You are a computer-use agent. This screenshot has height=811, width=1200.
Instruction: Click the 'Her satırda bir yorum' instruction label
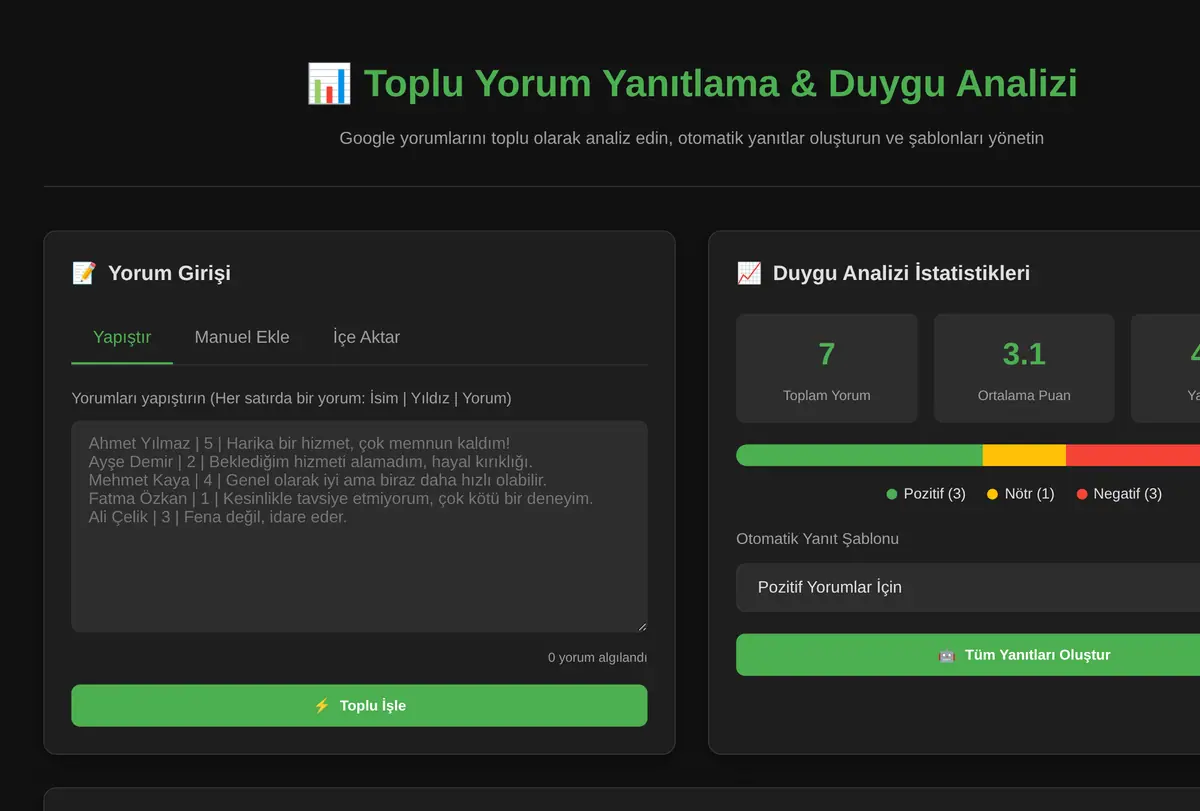(x=291, y=398)
